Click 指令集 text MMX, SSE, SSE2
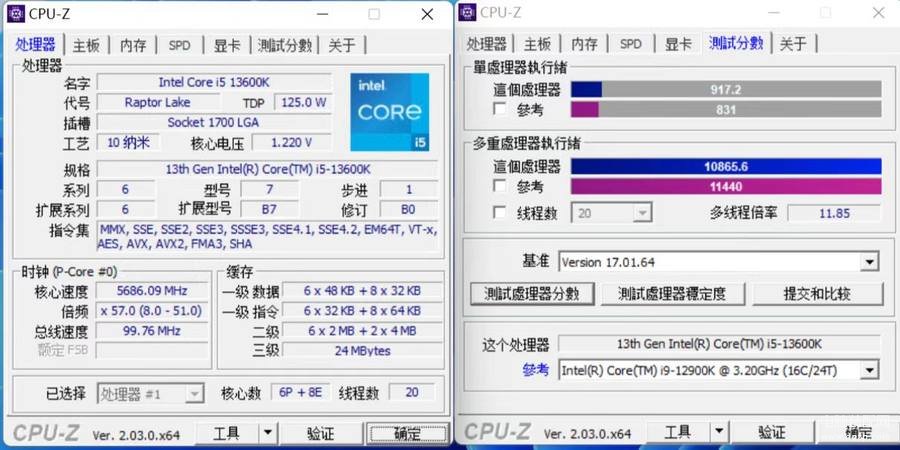Viewport: 900px width, 450px height. (267, 236)
